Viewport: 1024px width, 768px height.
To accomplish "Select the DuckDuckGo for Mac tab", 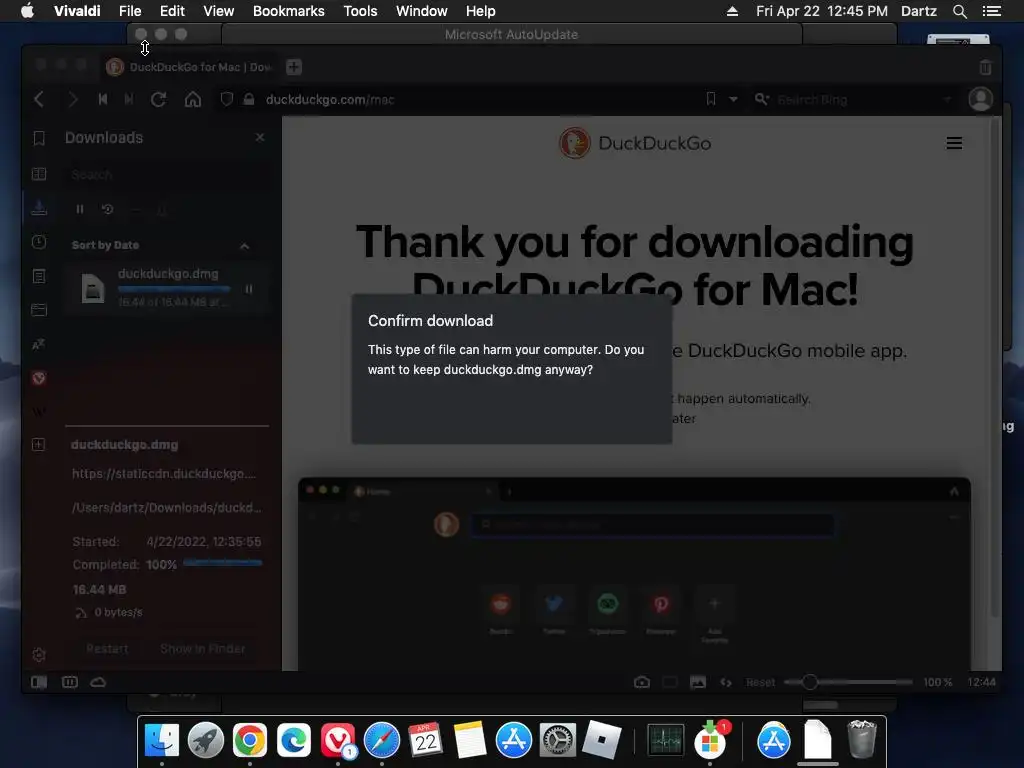I will point(191,67).
